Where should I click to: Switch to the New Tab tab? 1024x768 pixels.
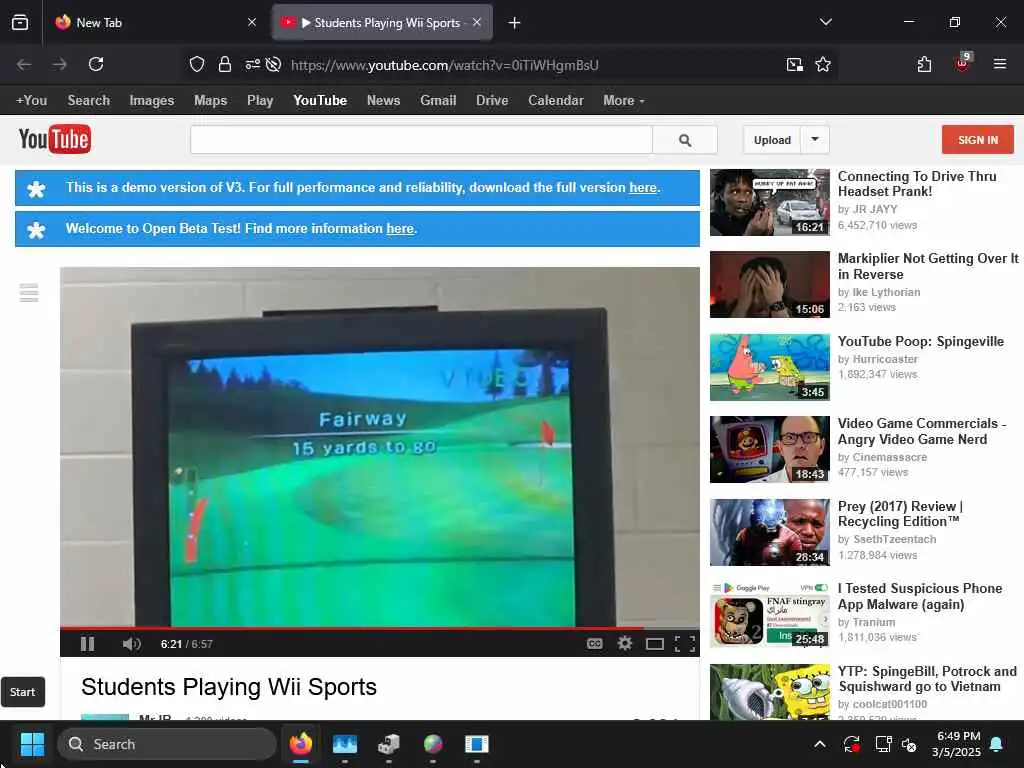pyautogui.click(x=155, y=23)
